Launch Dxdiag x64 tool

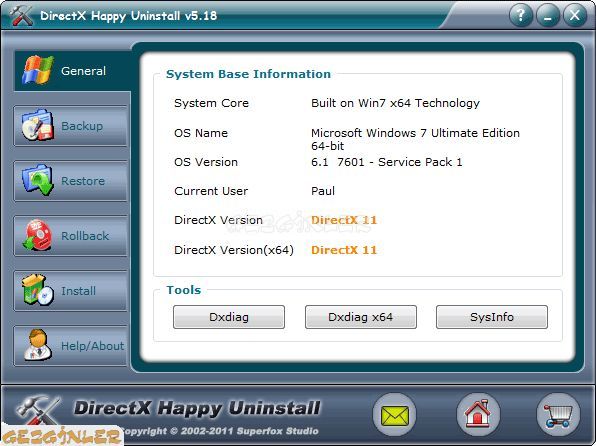tap(361, 317)
